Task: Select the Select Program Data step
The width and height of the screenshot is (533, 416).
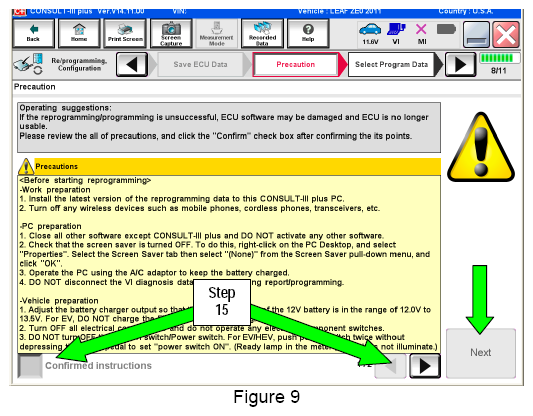Action: 391,64
